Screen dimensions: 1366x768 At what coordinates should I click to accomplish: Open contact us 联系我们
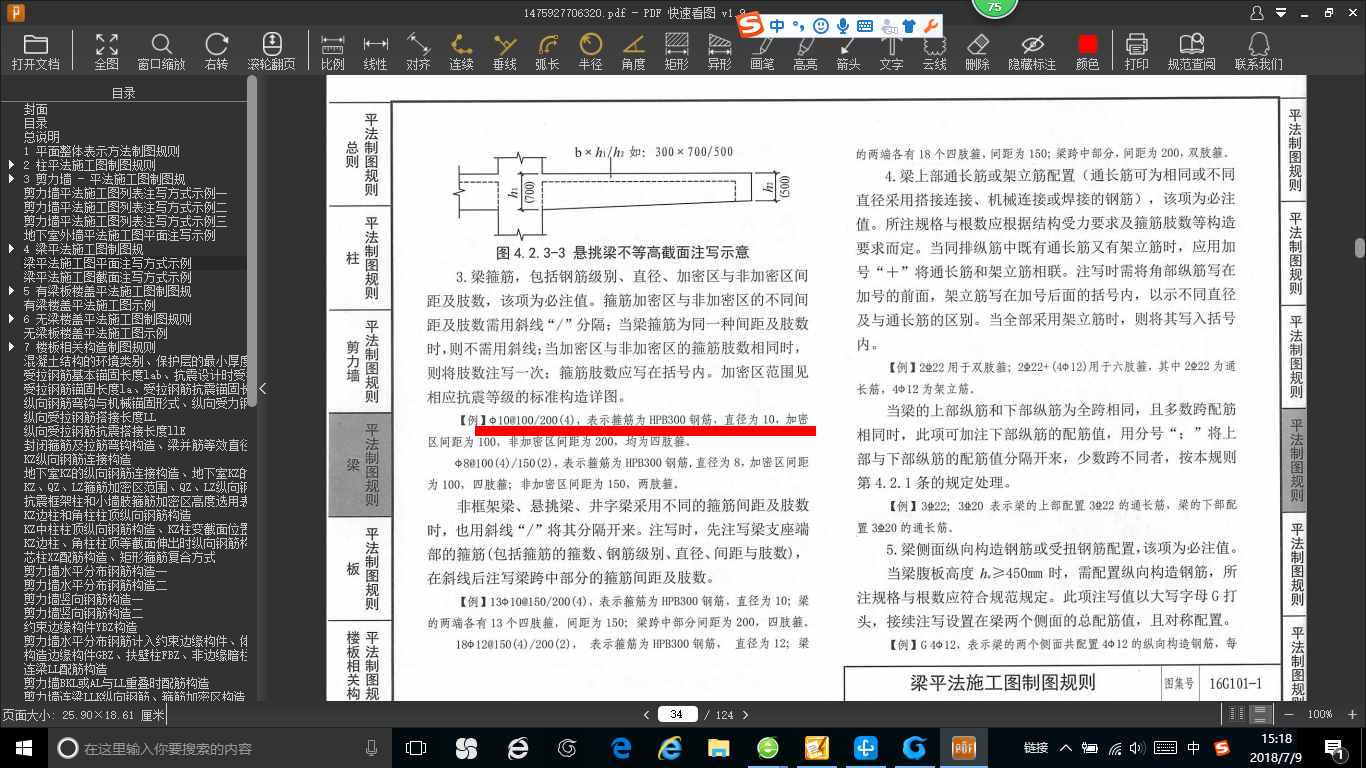(1258, 52)
